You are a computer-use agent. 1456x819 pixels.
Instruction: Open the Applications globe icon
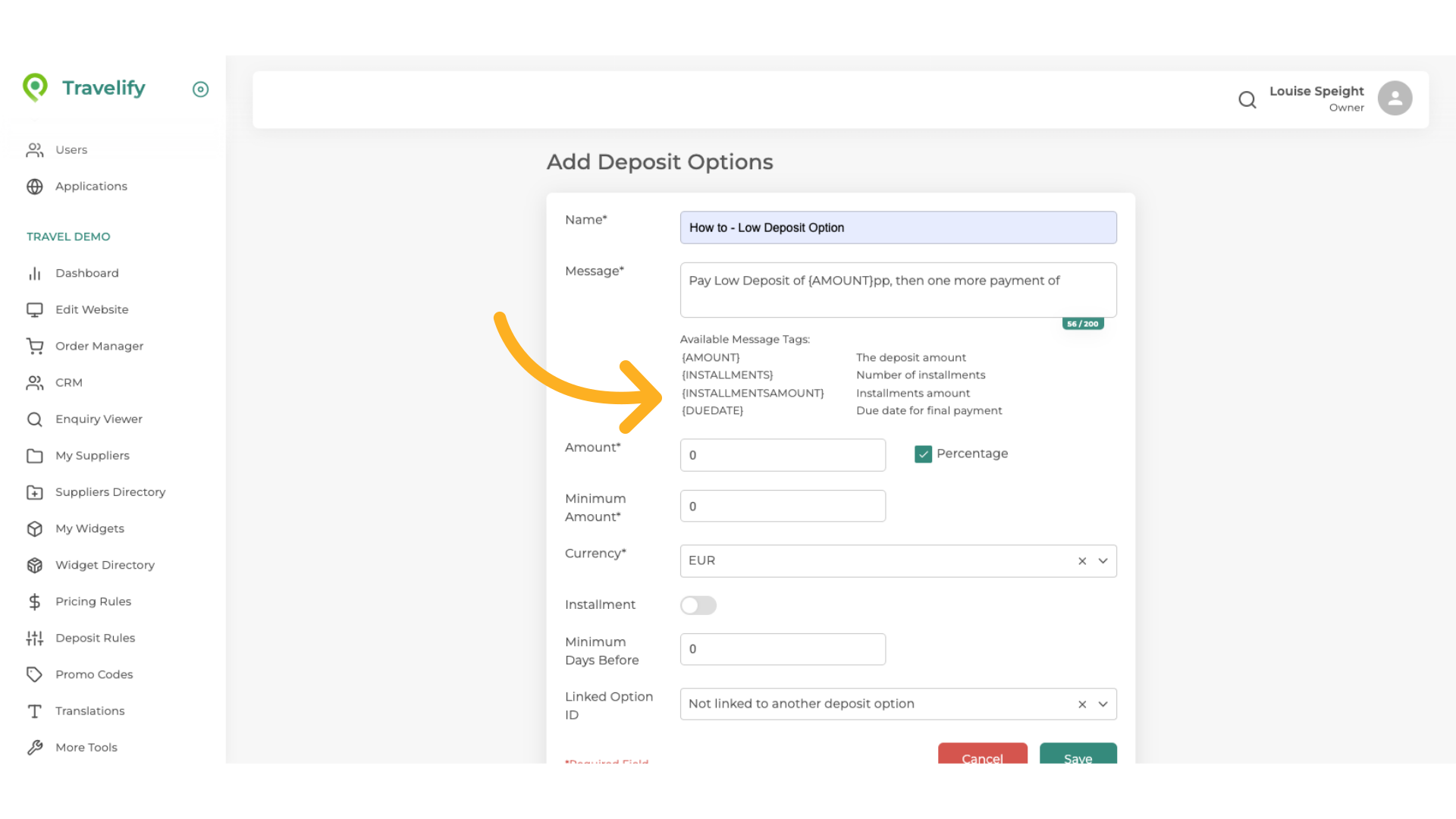click(35, 187)
